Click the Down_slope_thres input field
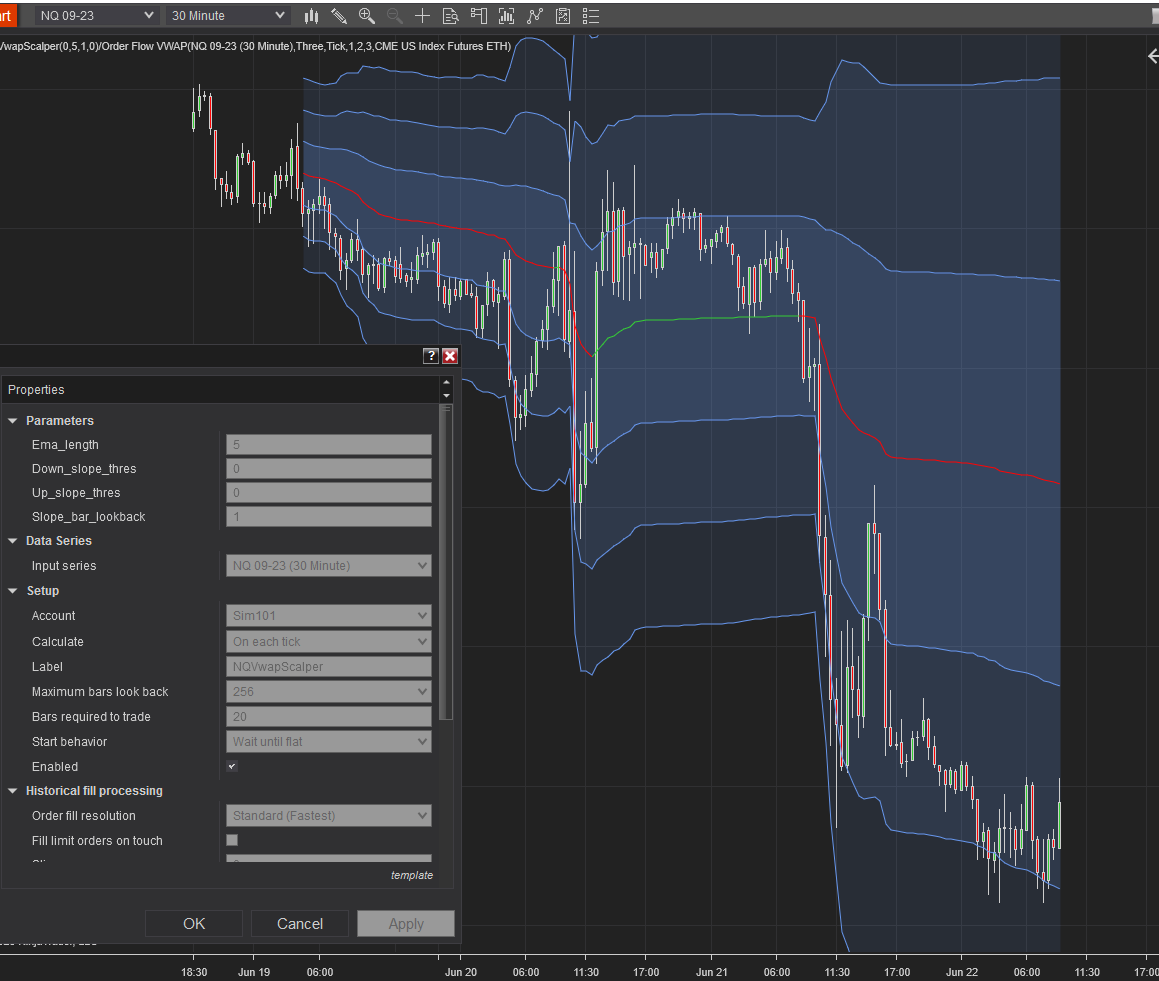This screenshot has width=1159, height=981. [x=328, y=469]
